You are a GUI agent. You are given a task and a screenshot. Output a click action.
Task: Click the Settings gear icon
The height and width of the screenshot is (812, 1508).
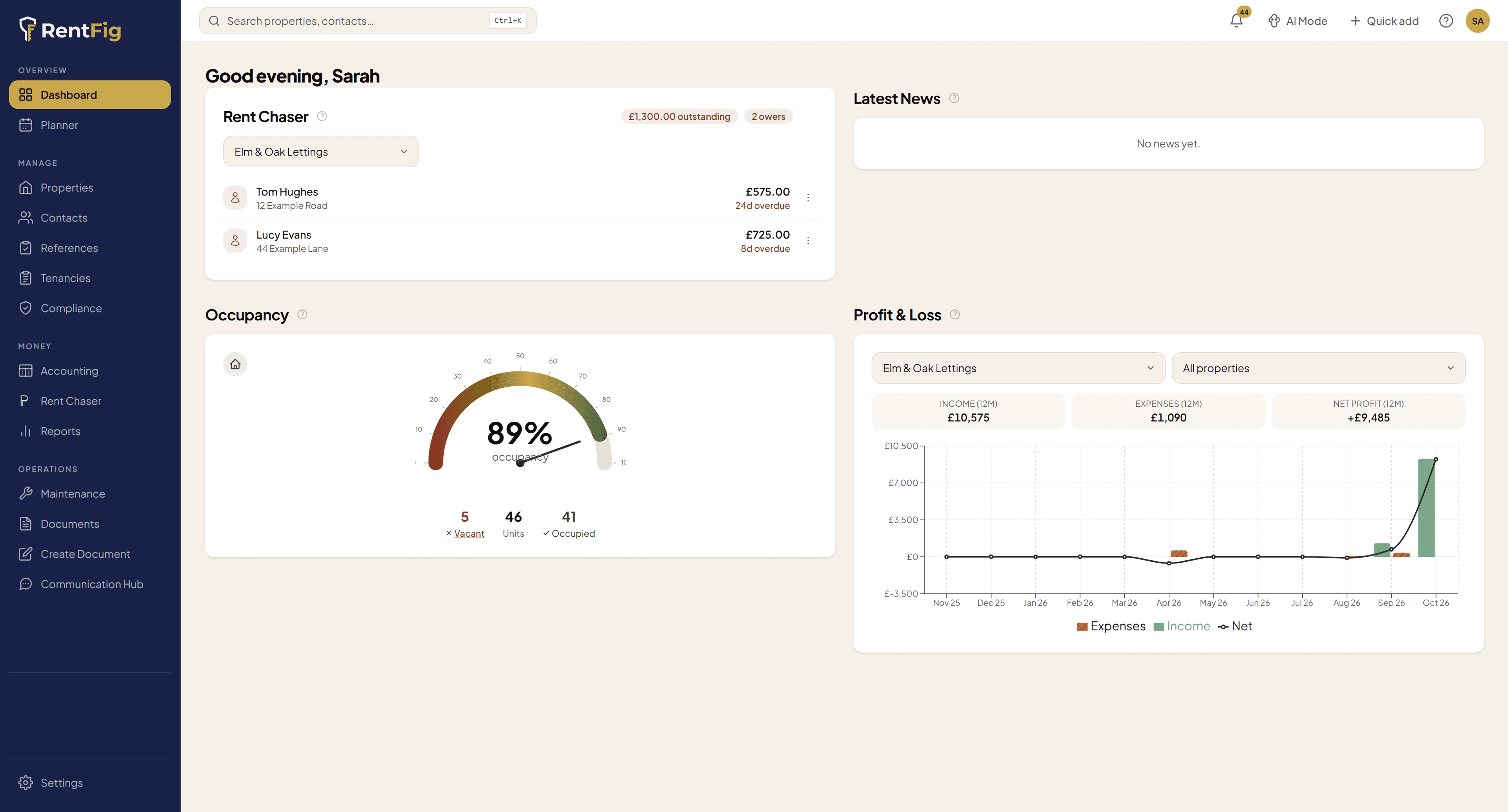pos(26,783)
